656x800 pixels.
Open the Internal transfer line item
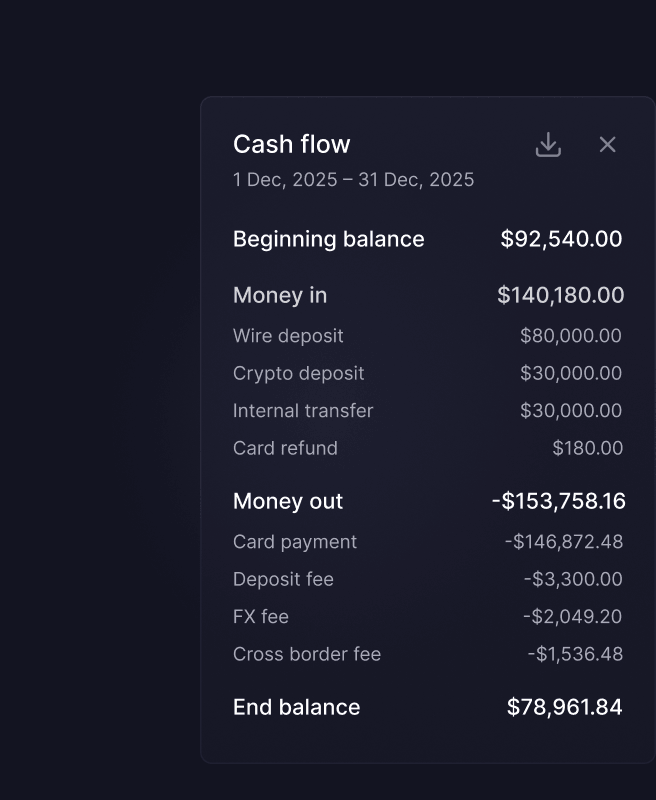click(427, 411)
